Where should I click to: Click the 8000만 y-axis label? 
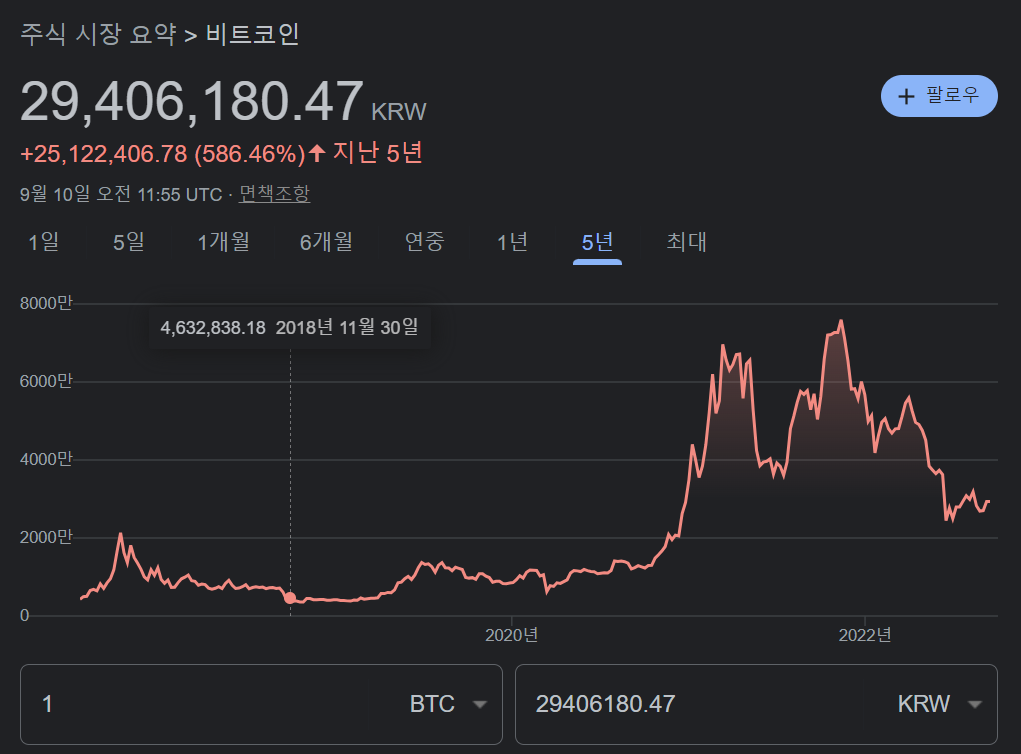pos(46,303)
